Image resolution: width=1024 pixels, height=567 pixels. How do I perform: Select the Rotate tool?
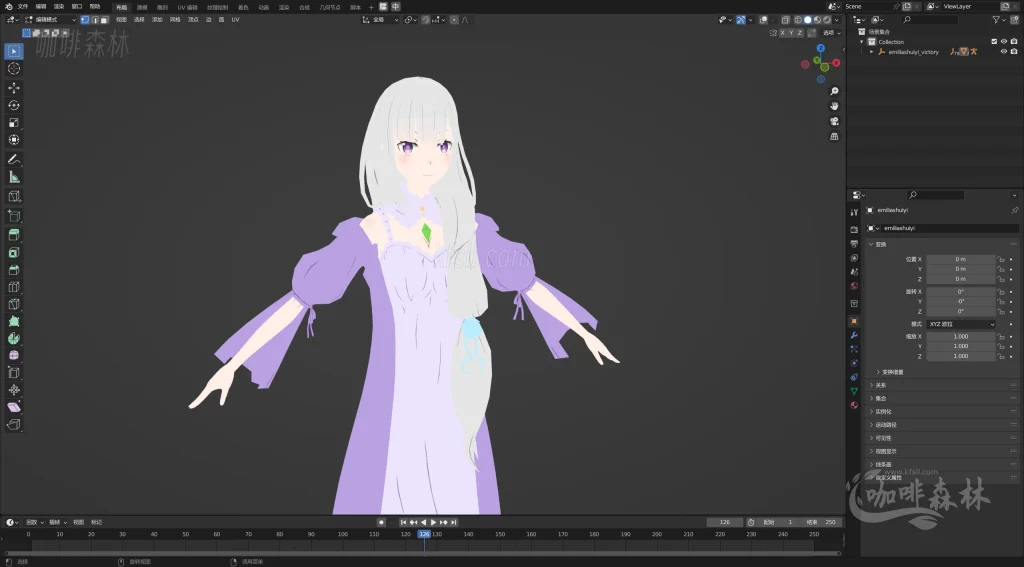pos(14,105)
